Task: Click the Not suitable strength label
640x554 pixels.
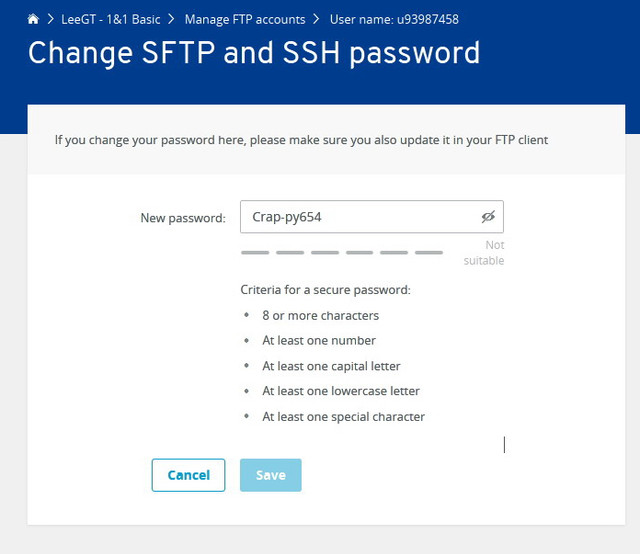Action: 484,253
